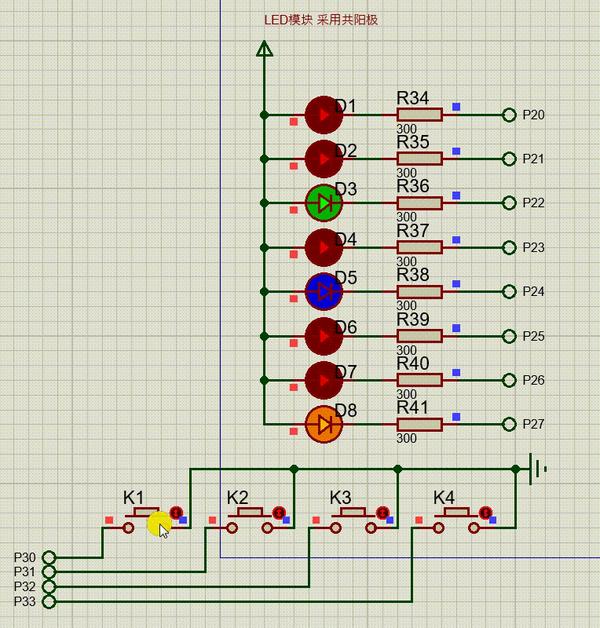This screenshot has width=600, height=628.
Task: Click junction dot on ground rail above K3
Action: point(397,469)
